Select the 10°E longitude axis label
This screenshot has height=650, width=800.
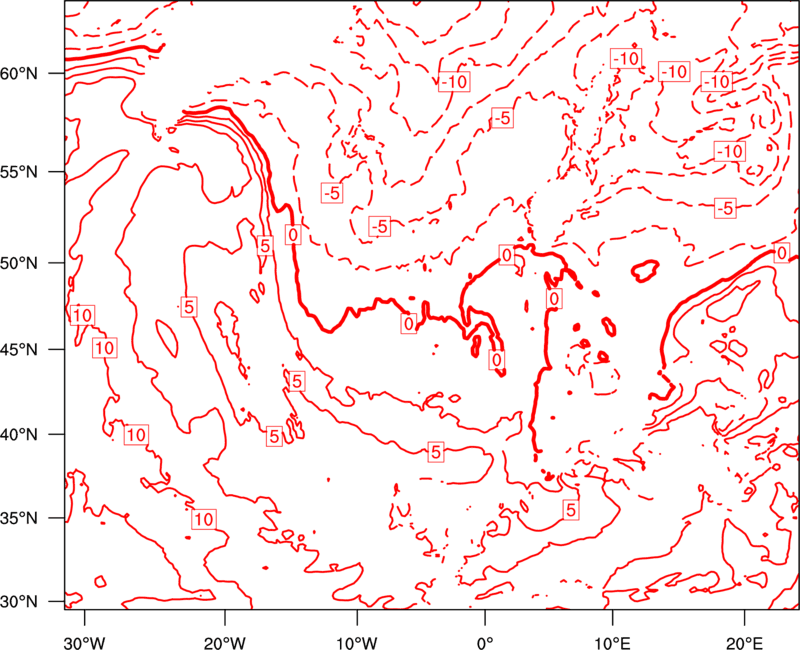(x=612, y=643)
